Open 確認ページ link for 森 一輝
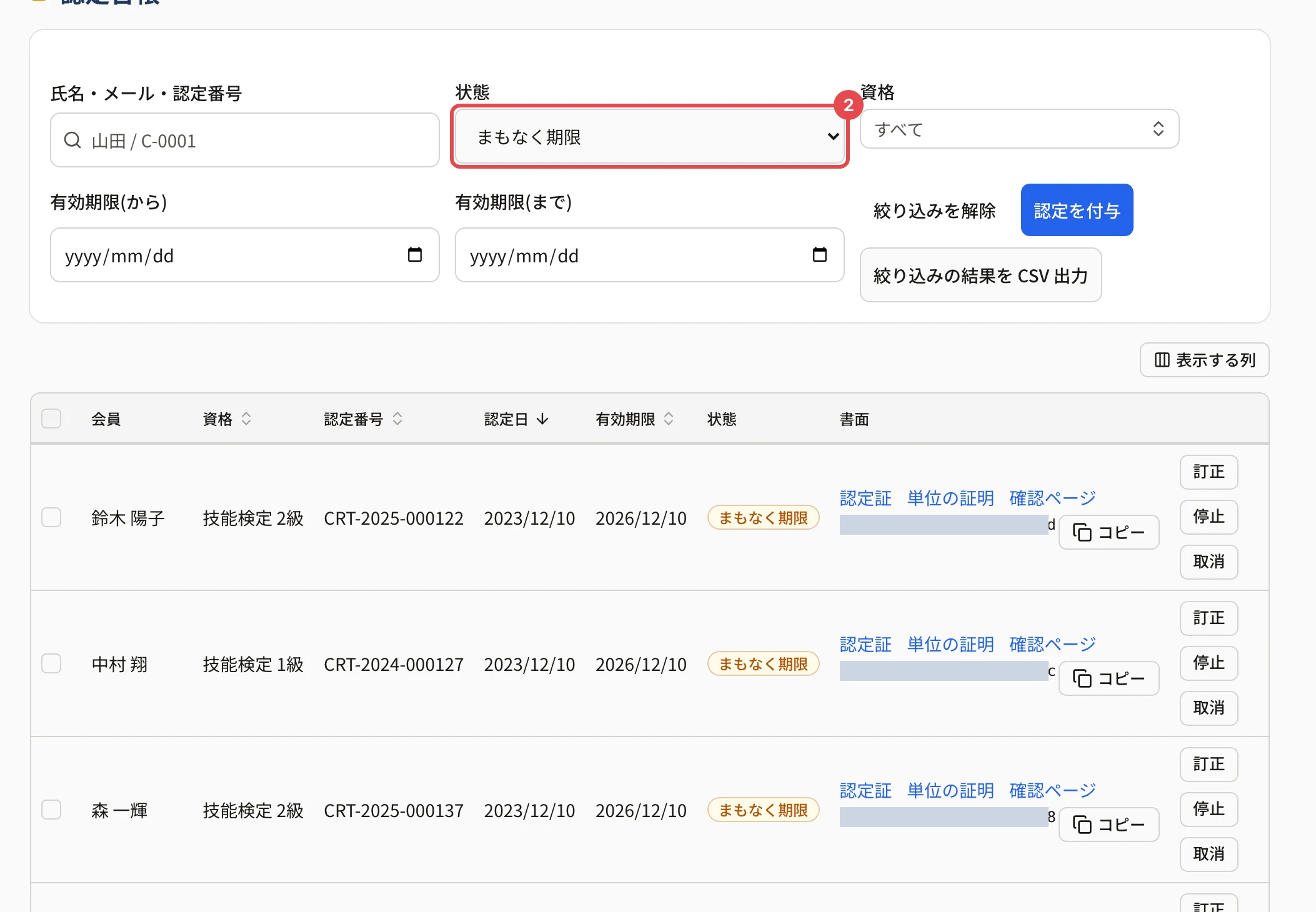1316x912 pixels. coord(1053,791)
